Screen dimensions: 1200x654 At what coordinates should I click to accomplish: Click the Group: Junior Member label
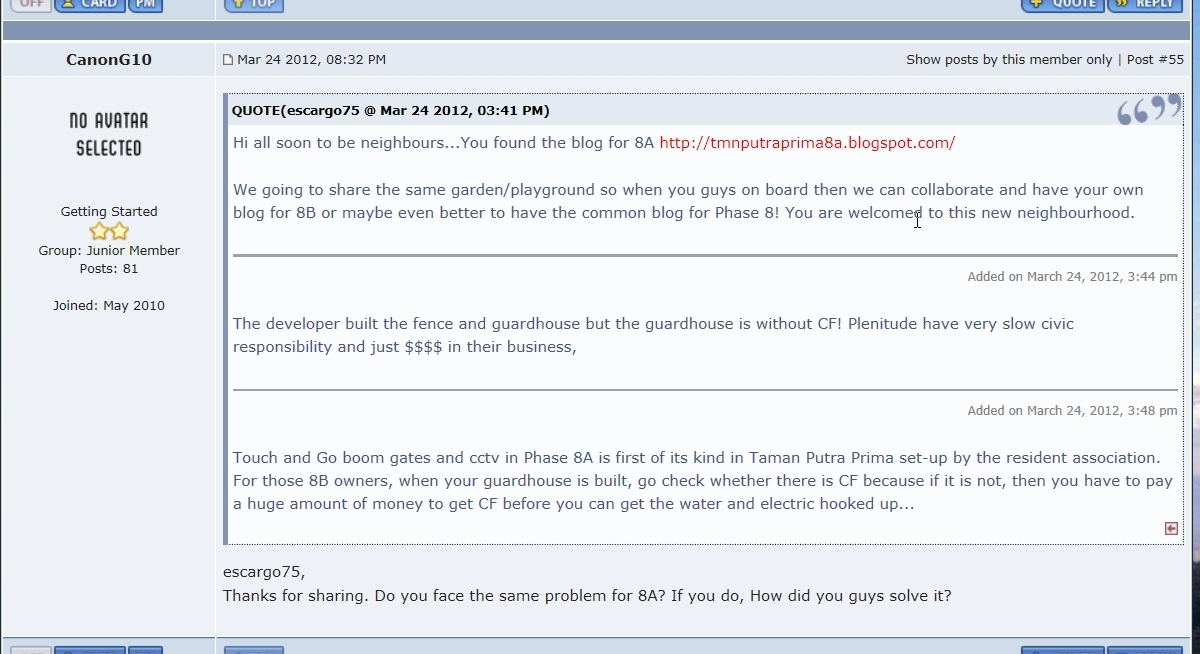[x=108, y=251]
